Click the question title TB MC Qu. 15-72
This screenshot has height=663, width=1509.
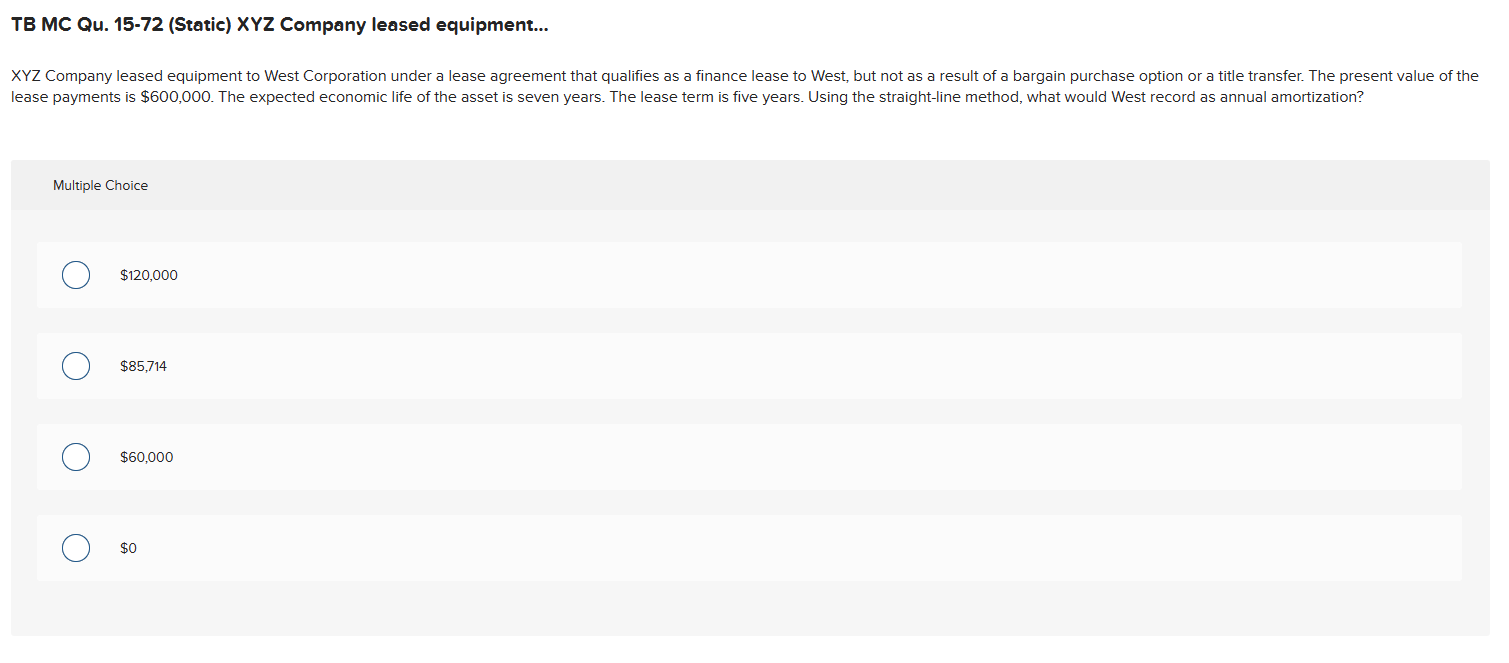[x=278, y=24]
